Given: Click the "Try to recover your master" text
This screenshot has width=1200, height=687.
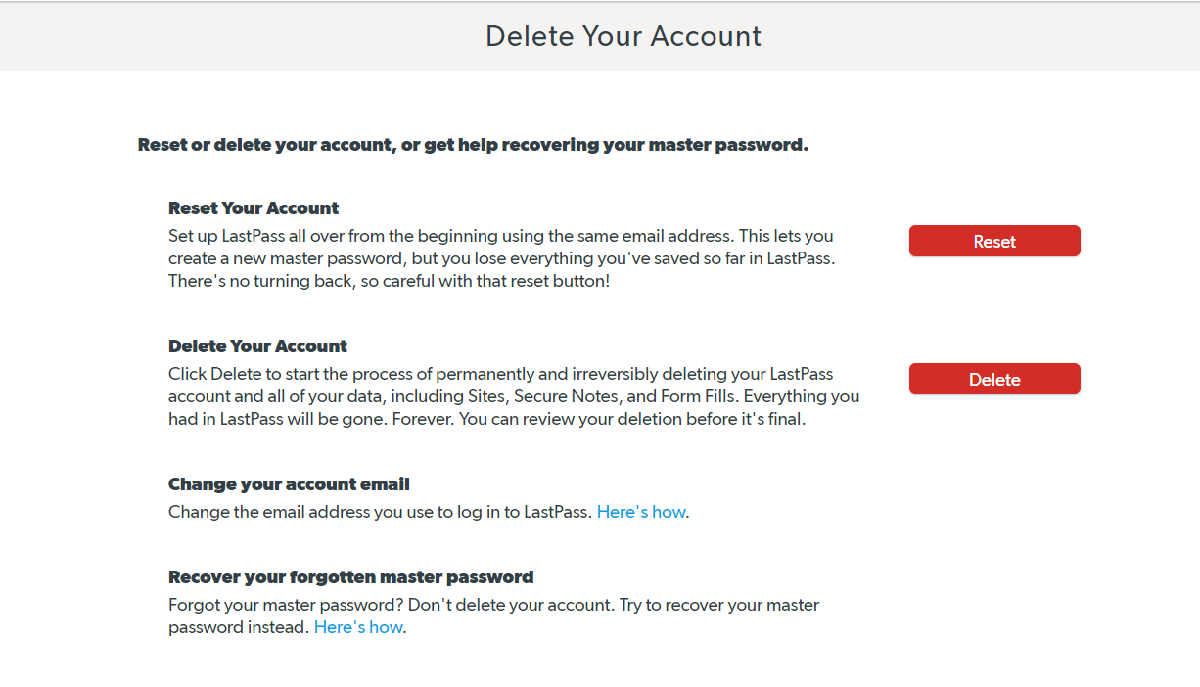Looking at the screenshot, I should [719, 605].
